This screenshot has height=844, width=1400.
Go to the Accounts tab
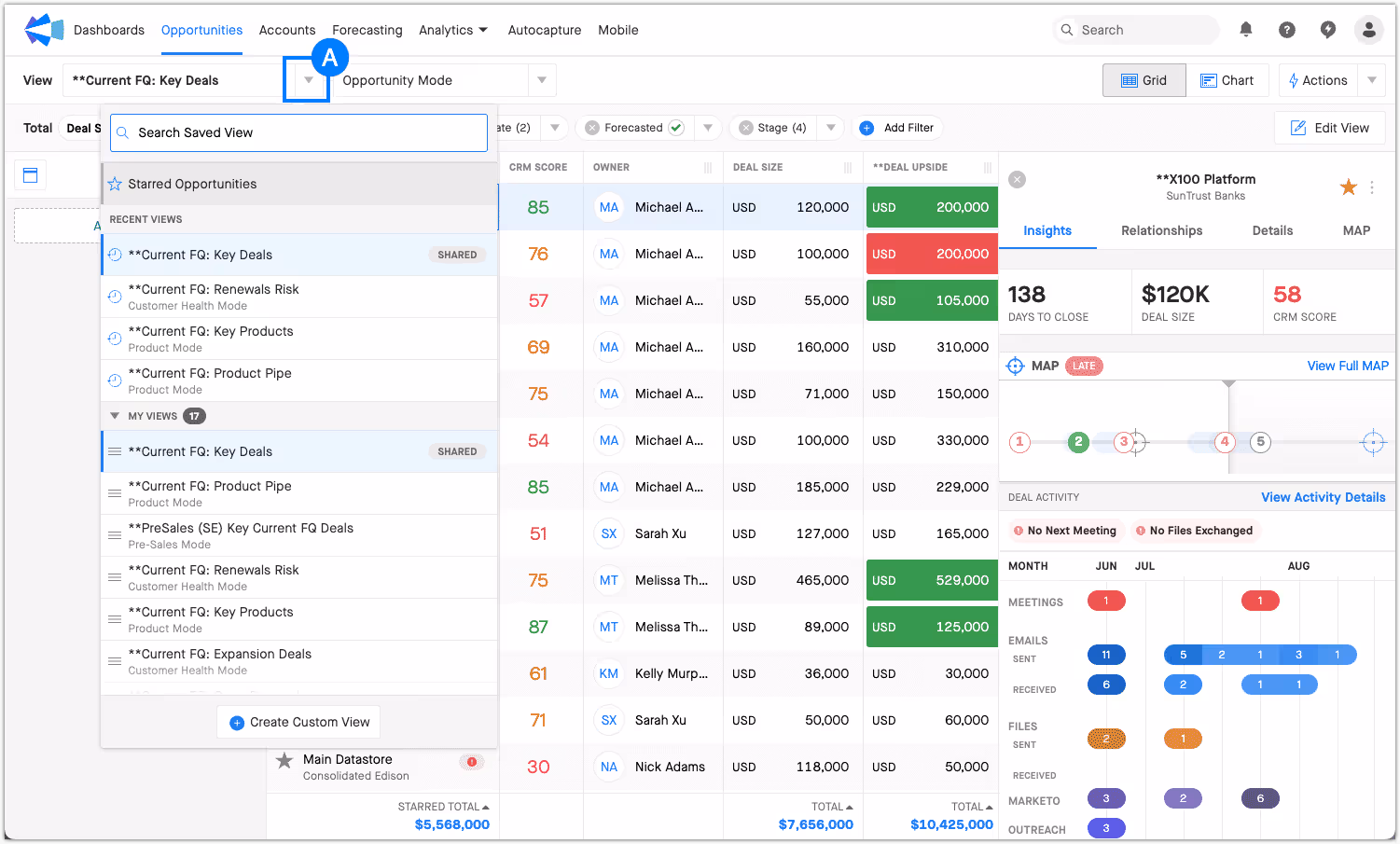pos(287,30)
